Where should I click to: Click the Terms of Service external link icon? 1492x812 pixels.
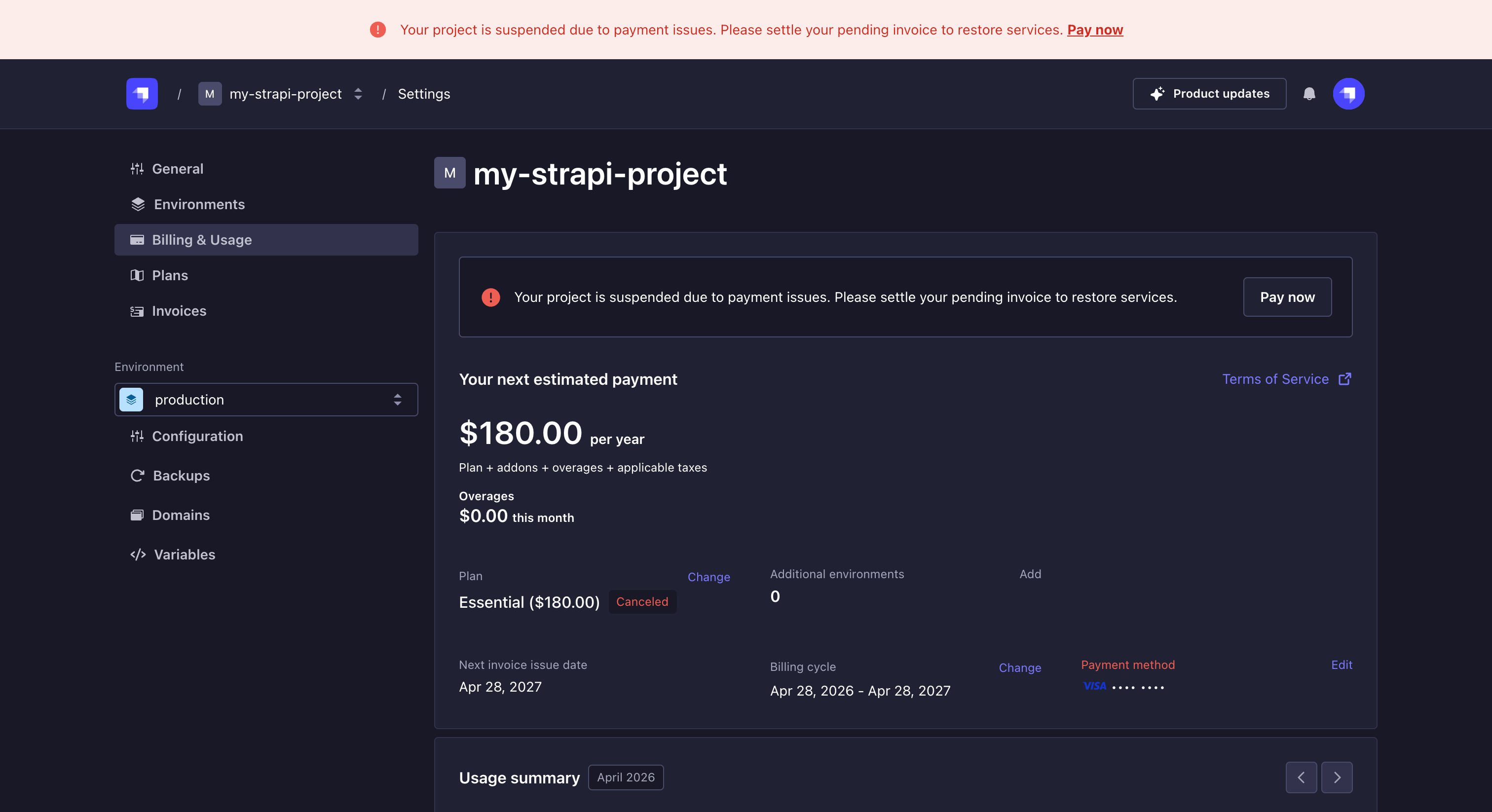[x=1345, y=379]
